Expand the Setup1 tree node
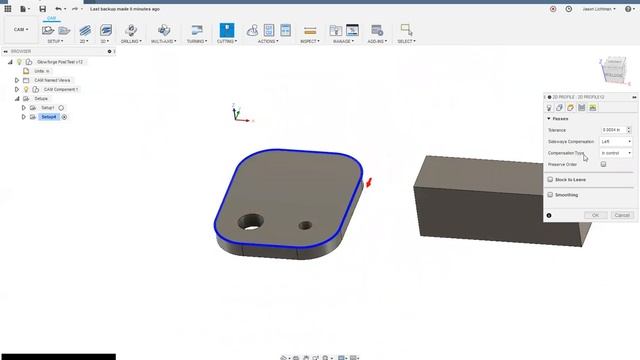This screenshot has width=640, height=360. point(24,108)
